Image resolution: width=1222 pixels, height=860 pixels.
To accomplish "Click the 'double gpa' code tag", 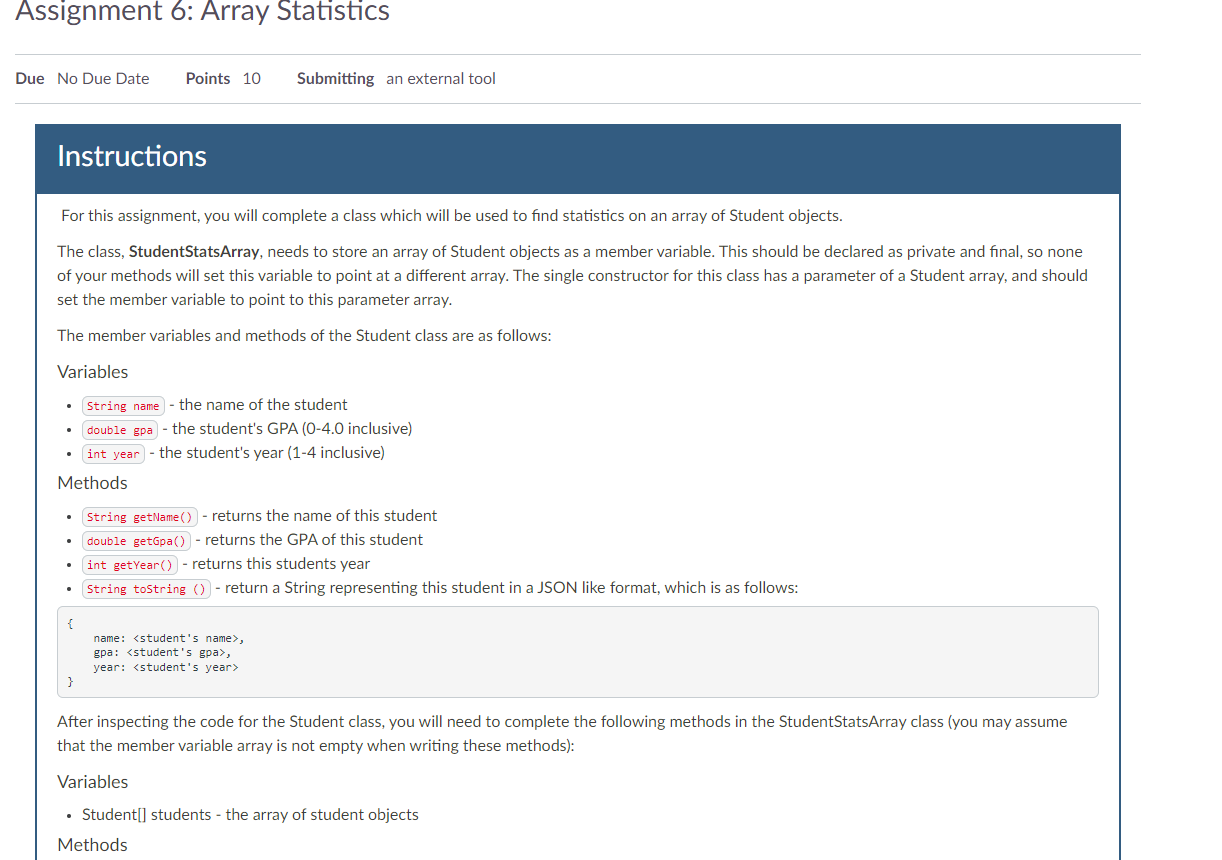I will (120, 430).
